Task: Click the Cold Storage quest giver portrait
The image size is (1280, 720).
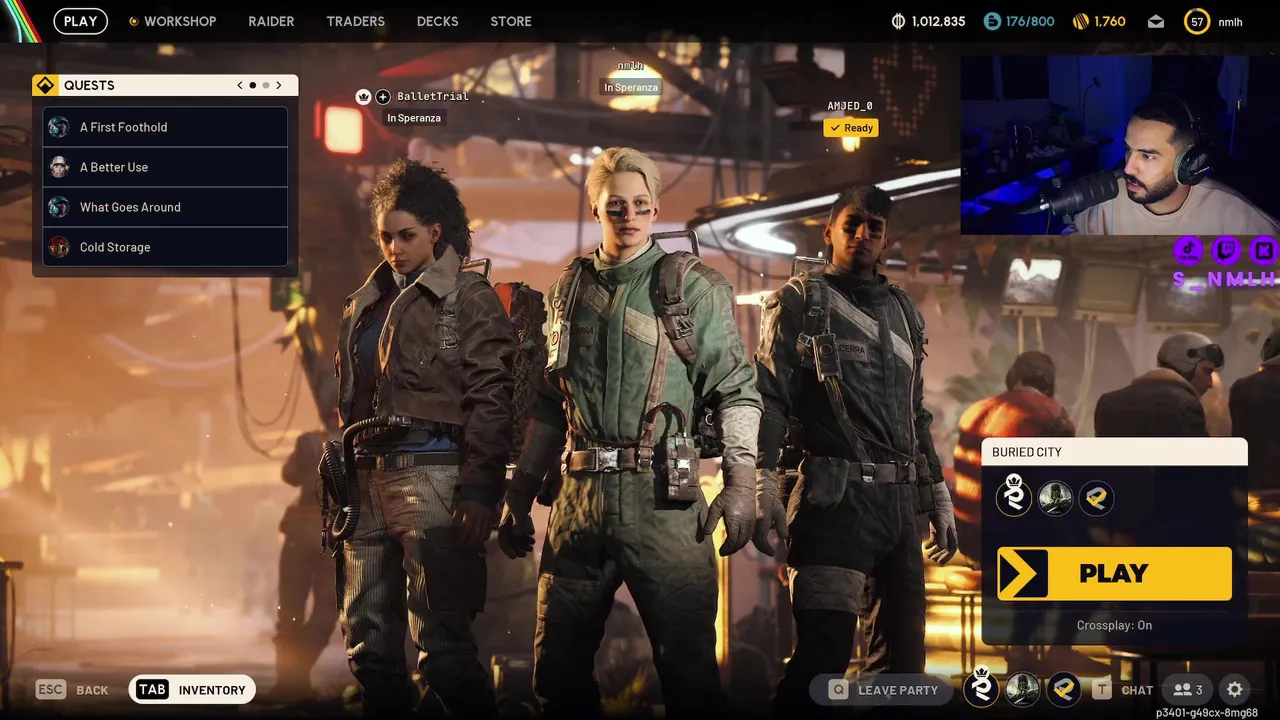Action: (59, 247)
